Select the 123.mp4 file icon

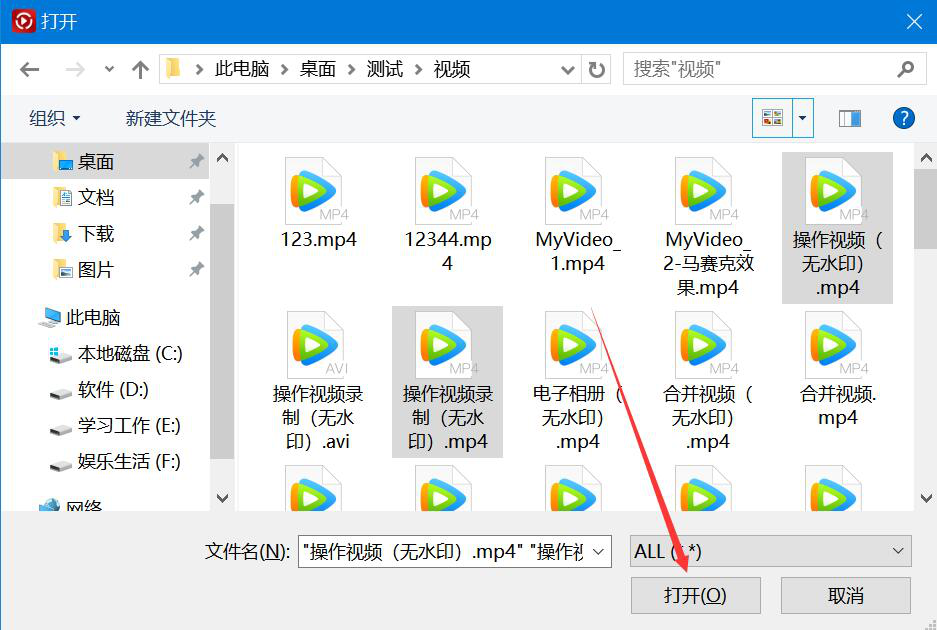(x=314, y=191)
